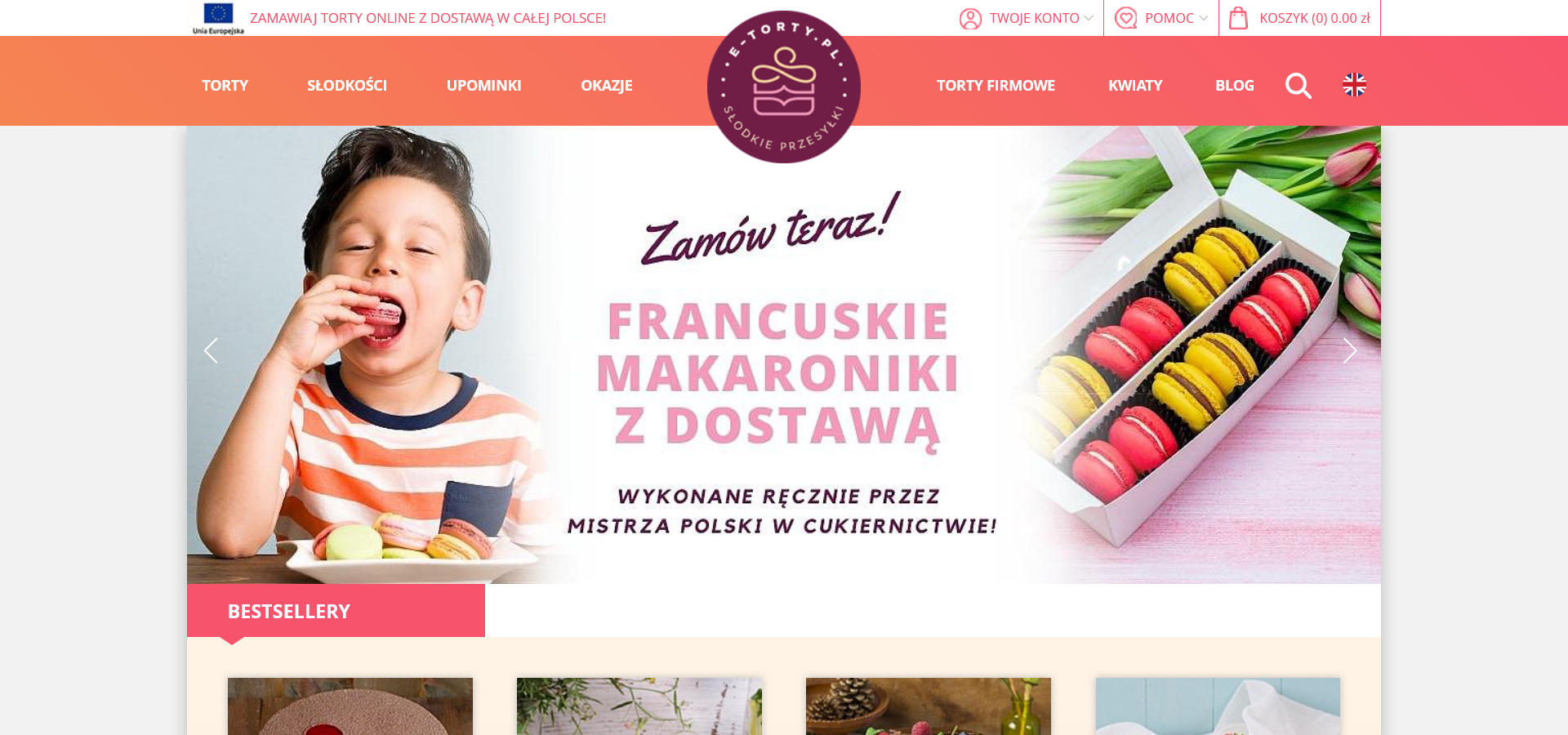Click the e-torty.pl round logo
The height and width of the screenshot is (735, 1568).
[784, 87]
